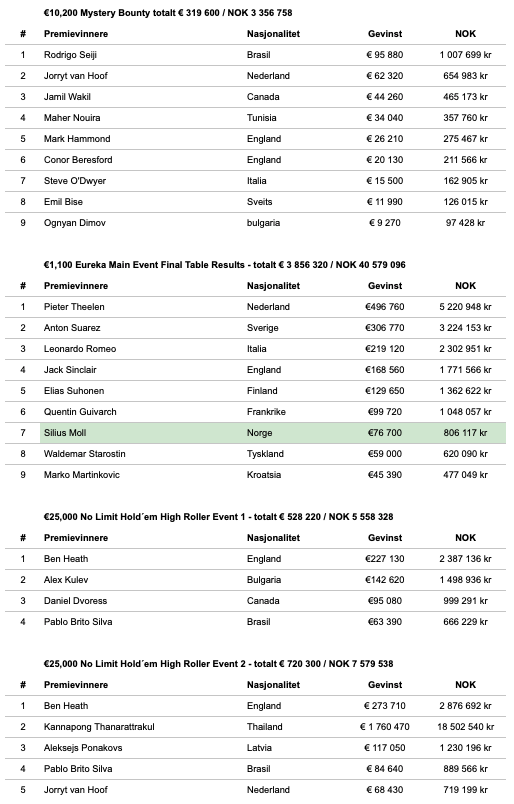Click Daniel Dvoress's prize €95 080

(385, 601)
